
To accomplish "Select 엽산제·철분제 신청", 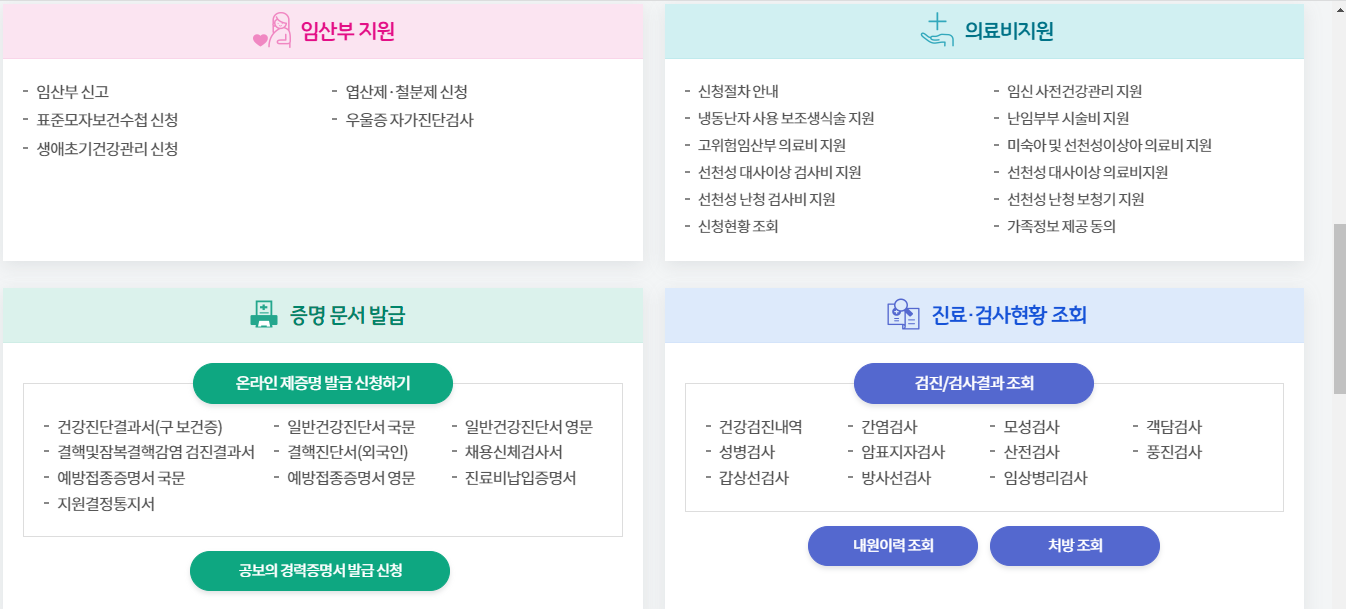I will pyautogui.click(x=404, y=91).
